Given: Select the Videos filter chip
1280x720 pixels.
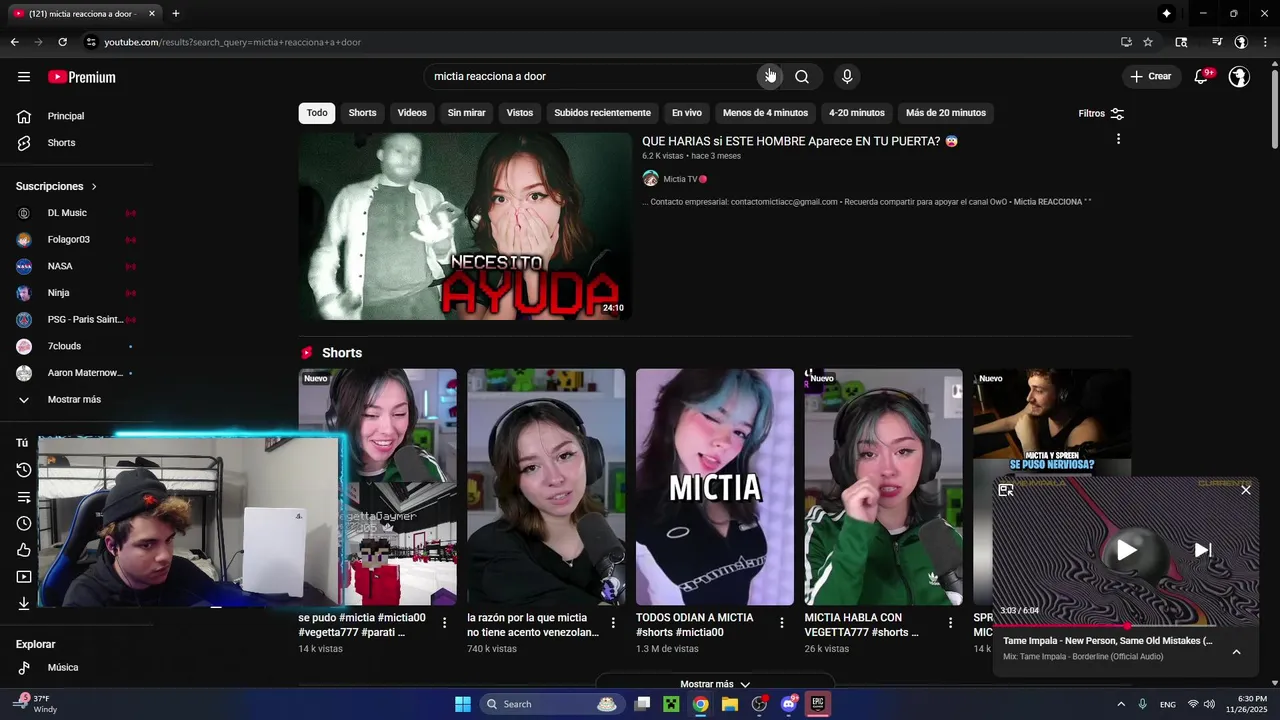Looking at the screenshot, I should (412, 113).
